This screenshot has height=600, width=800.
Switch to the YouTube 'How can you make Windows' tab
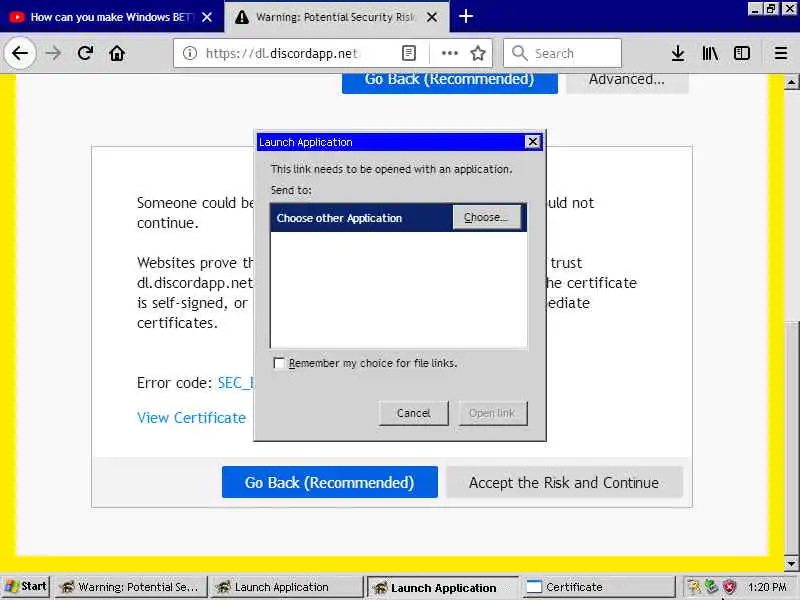click(x=111, y=17)
